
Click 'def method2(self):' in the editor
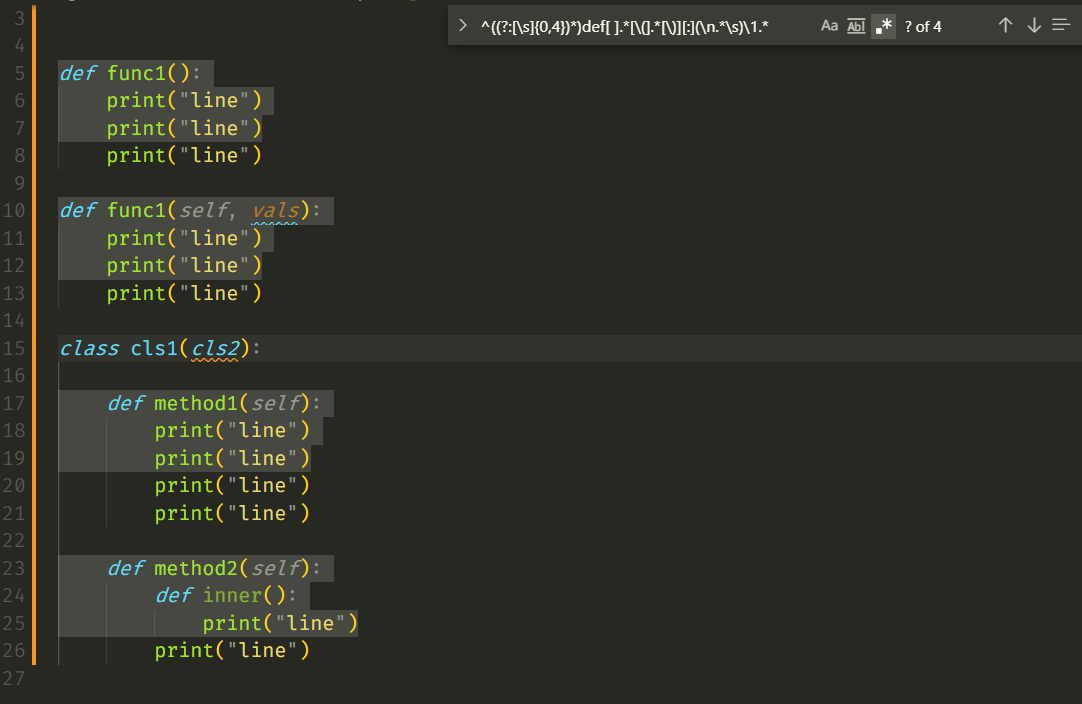click(200, 567)
